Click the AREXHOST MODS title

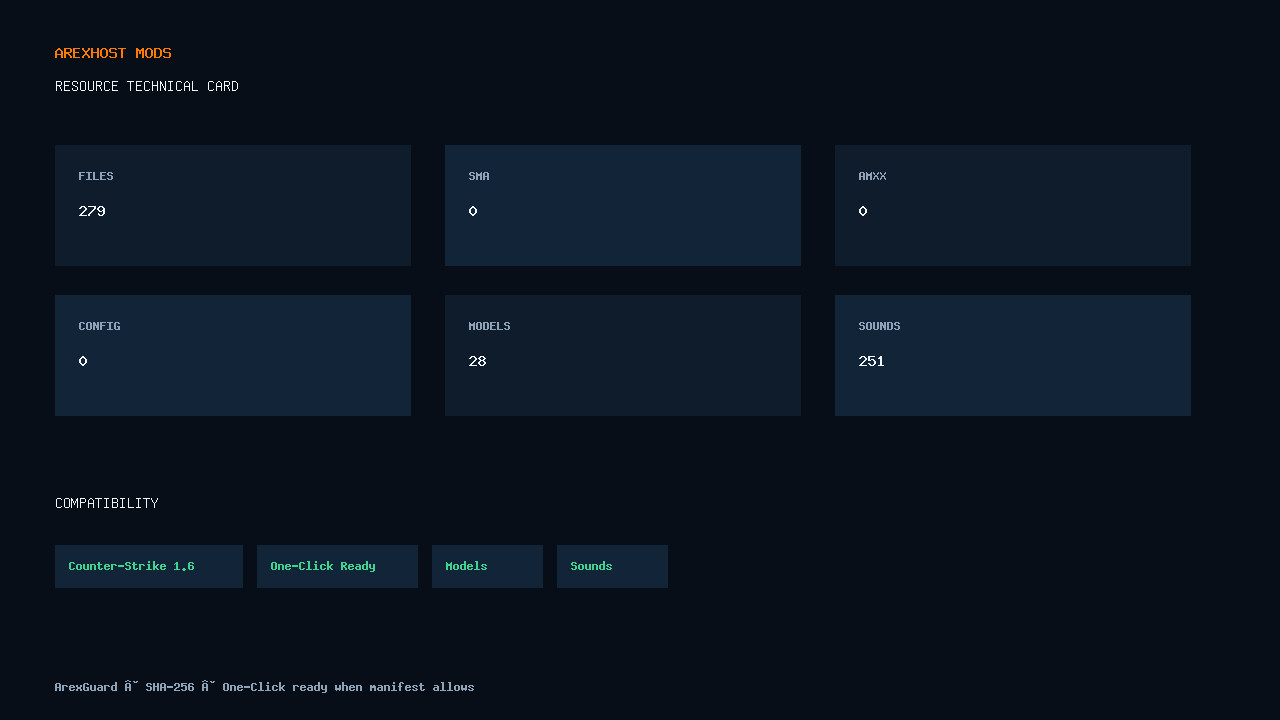pyautogui.click(x=113, y=53)
